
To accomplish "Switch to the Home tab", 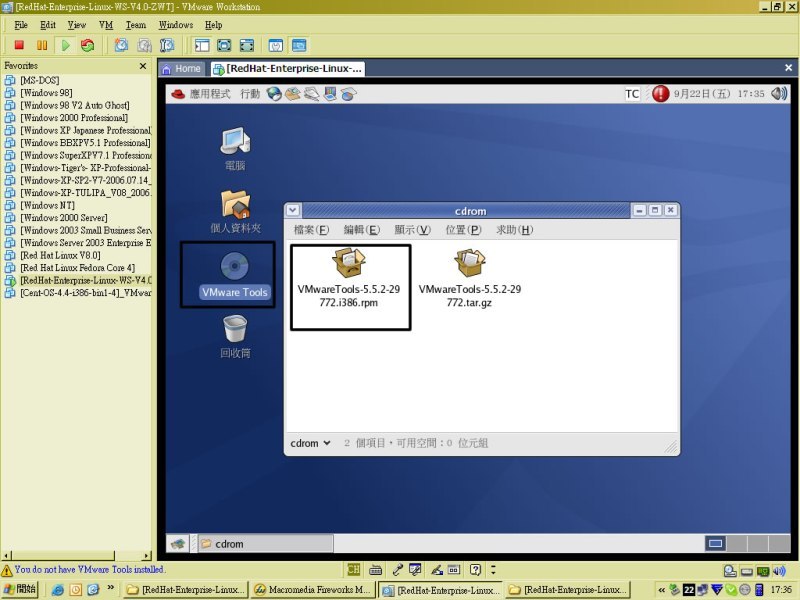I will [x=182, y=68].
